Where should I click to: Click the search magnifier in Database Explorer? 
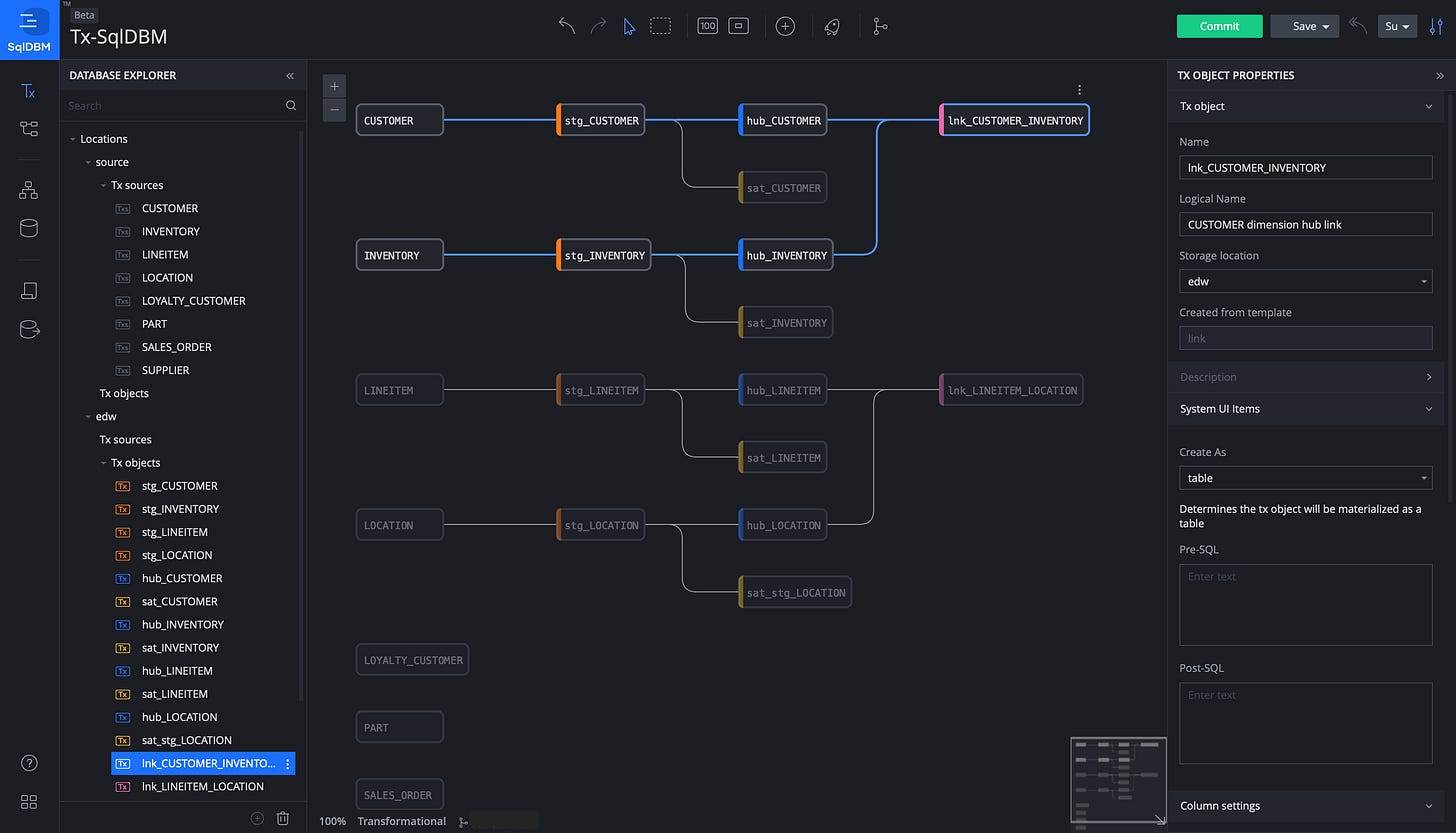tap(291, 106)
